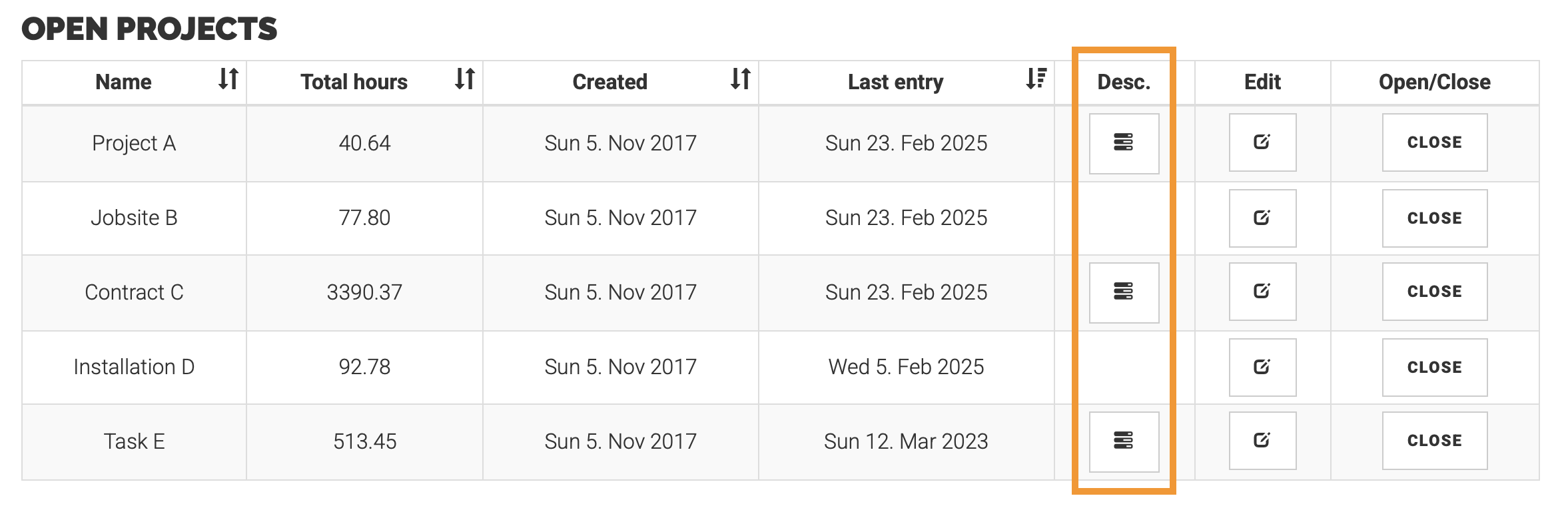Edit the Project A entry
This screenshot has width=1568, height=506.
pos(1262,142)
